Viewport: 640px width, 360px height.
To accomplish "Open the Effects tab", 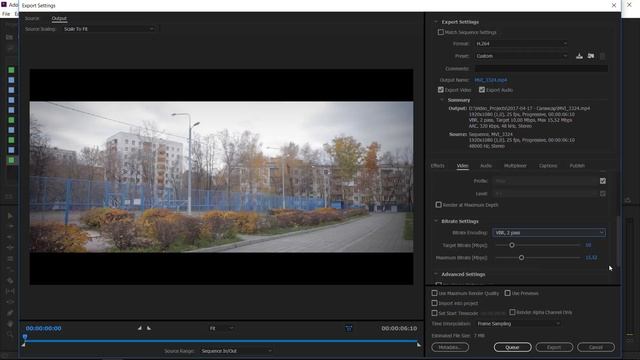I will [x=438, y=165].
